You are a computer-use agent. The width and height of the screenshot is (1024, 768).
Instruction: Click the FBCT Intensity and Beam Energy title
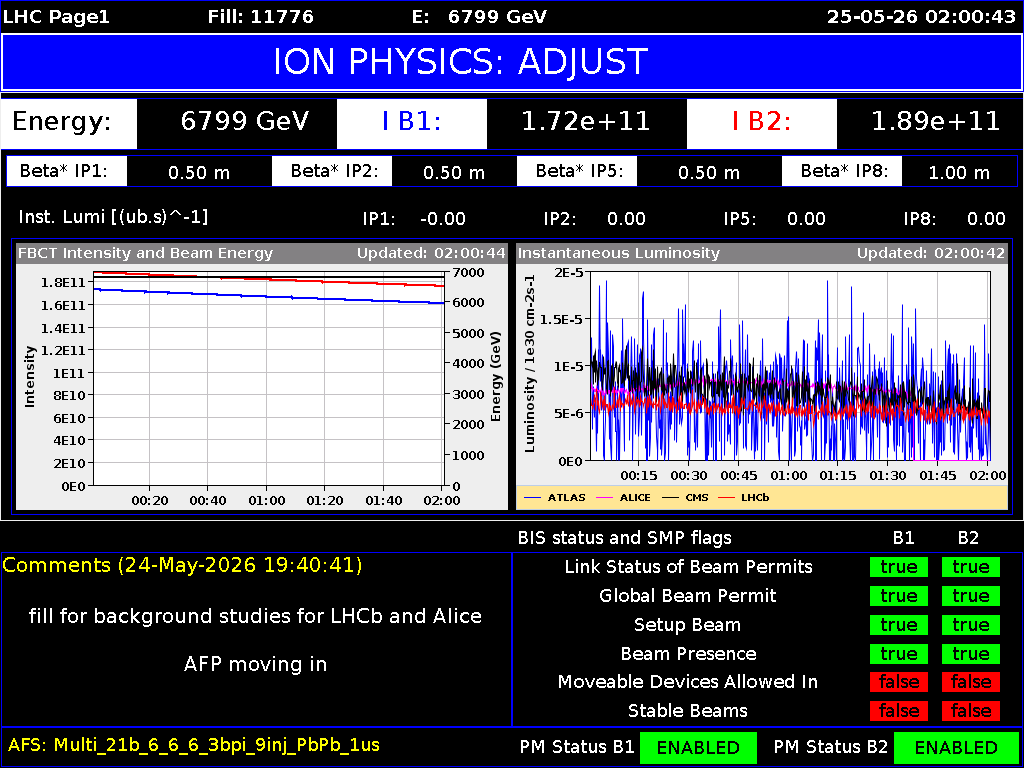tap(146, 253)
